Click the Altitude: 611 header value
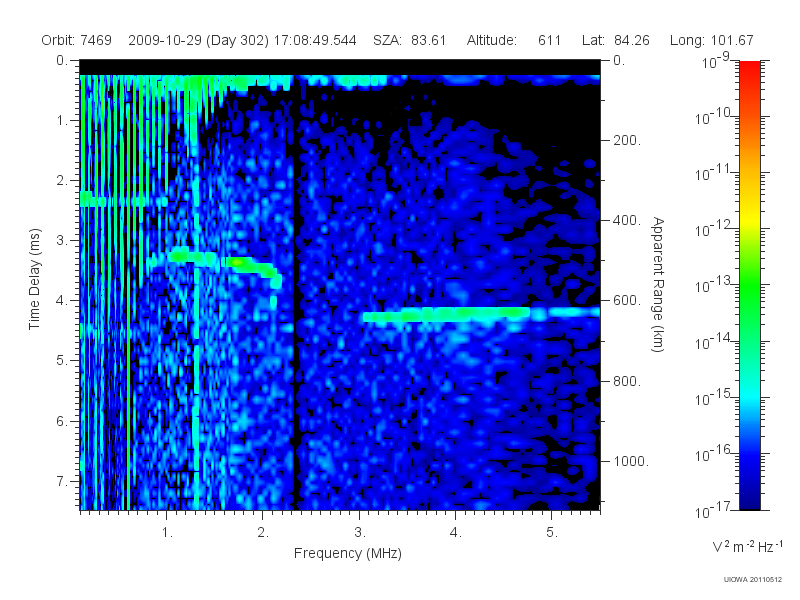 click(x=514, y=40)
